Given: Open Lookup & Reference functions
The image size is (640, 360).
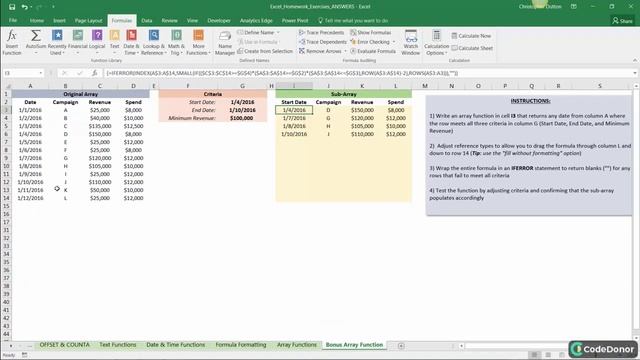Looking at the screenshot, I should pyautogui.click(x=153, y=42).
